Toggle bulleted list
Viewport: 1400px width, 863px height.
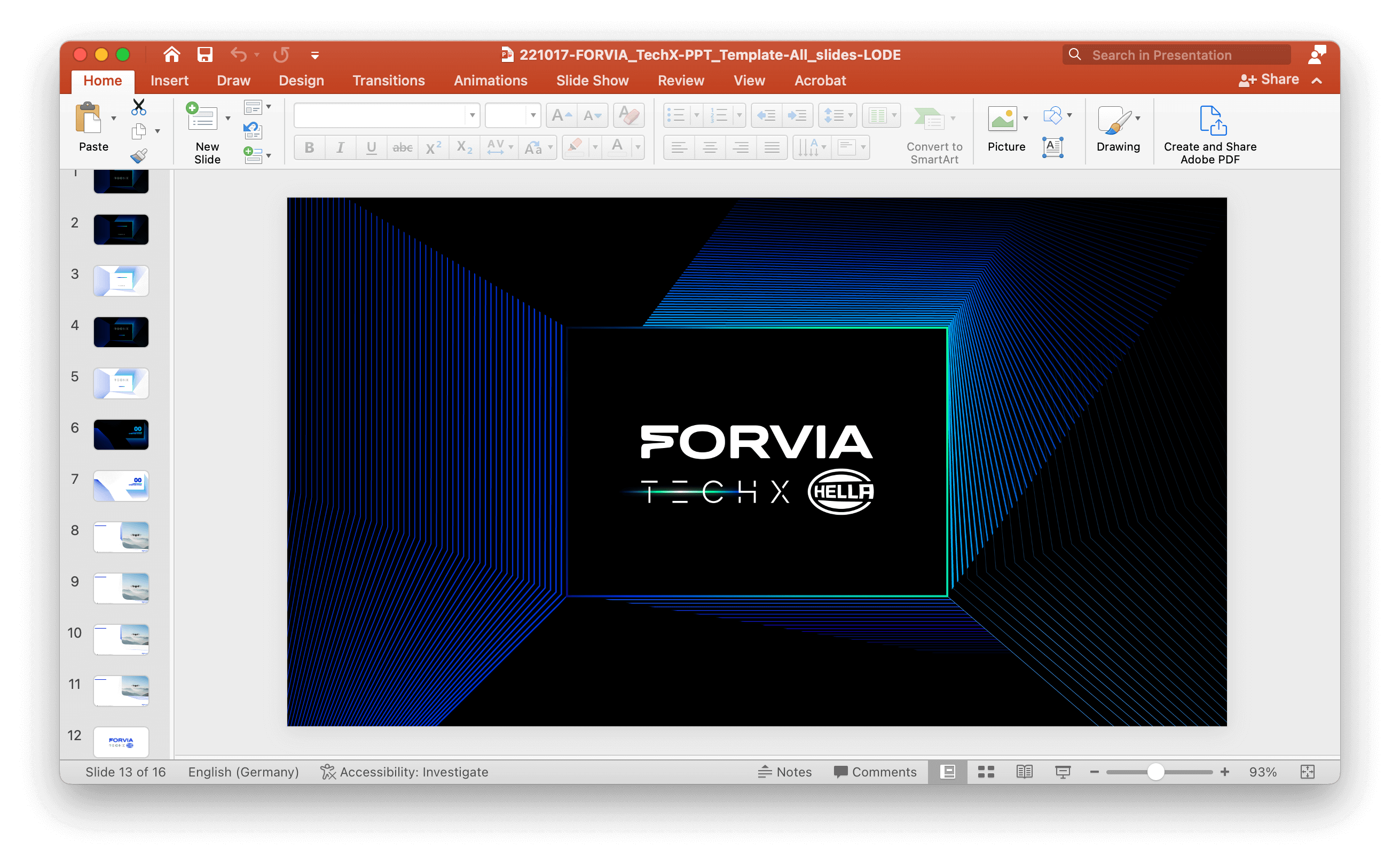[677, 116]
